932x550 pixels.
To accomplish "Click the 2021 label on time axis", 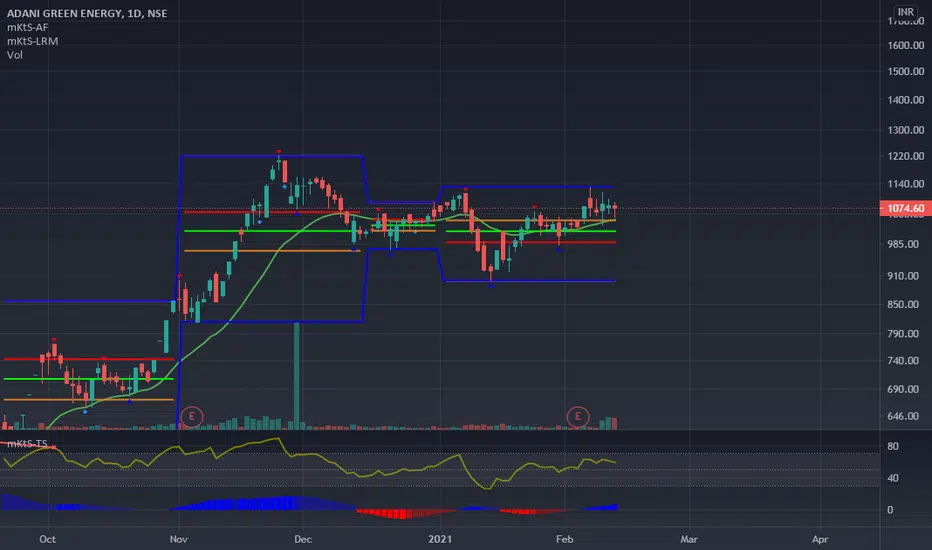I will coord(440,539).
